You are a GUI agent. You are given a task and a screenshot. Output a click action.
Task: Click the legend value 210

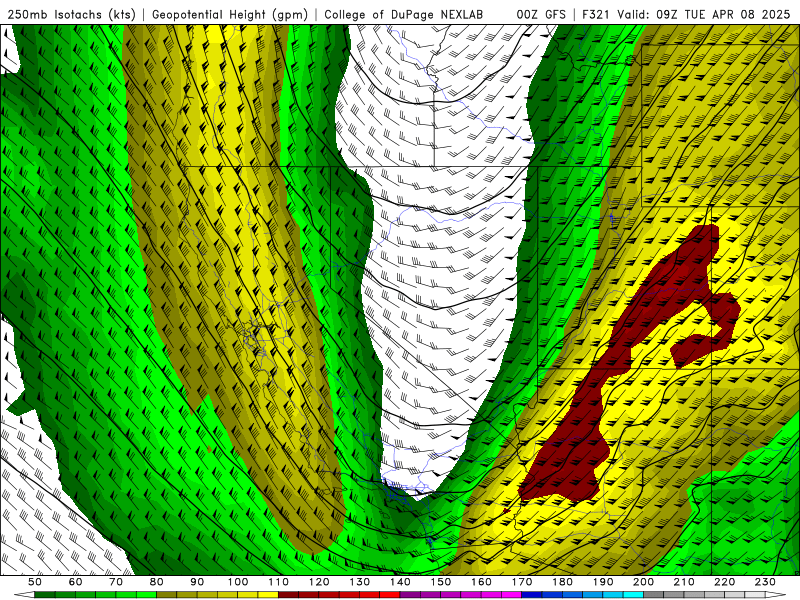[x=684, y=582]
